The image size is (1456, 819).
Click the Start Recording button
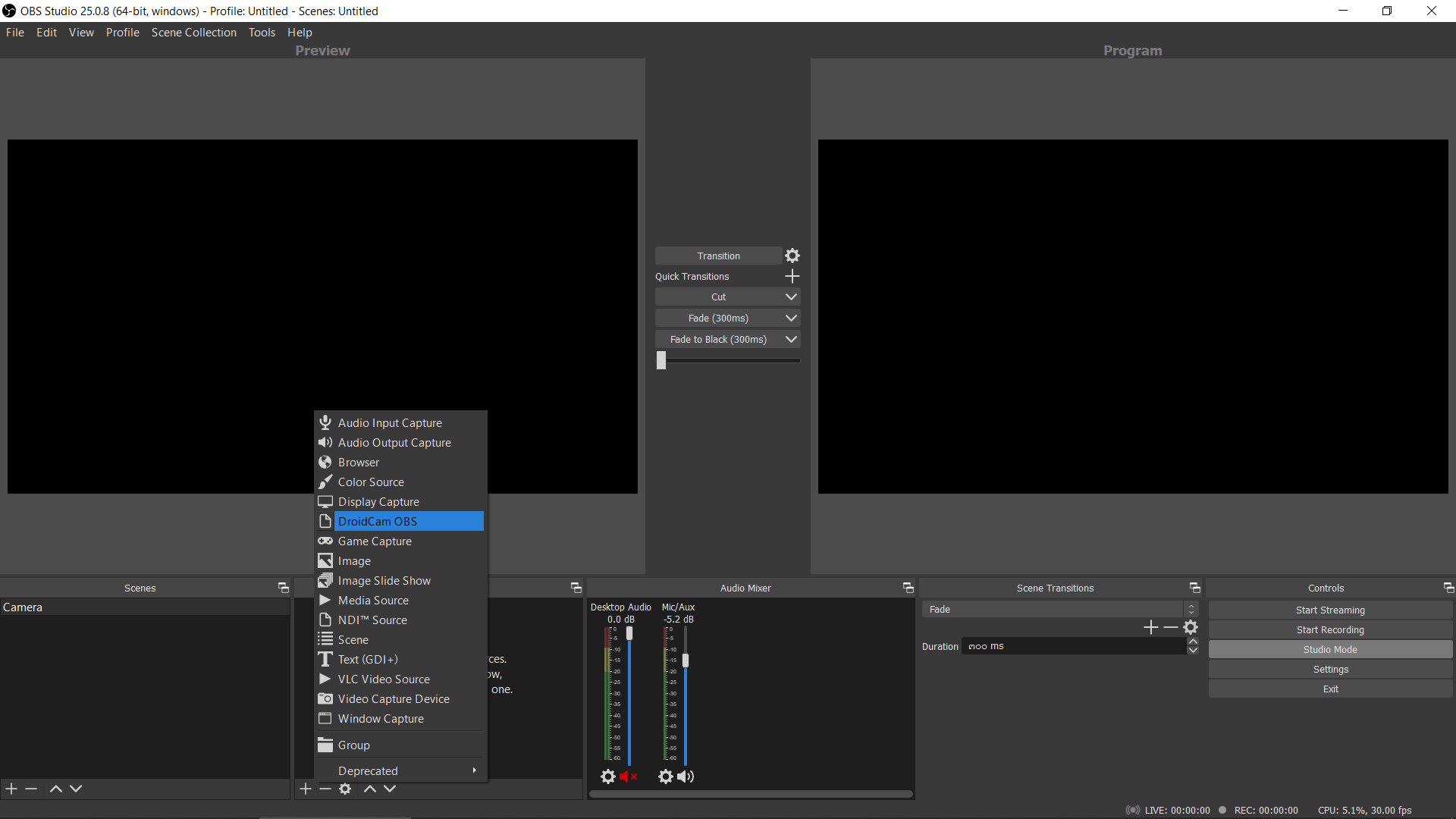coord(1329,629)
